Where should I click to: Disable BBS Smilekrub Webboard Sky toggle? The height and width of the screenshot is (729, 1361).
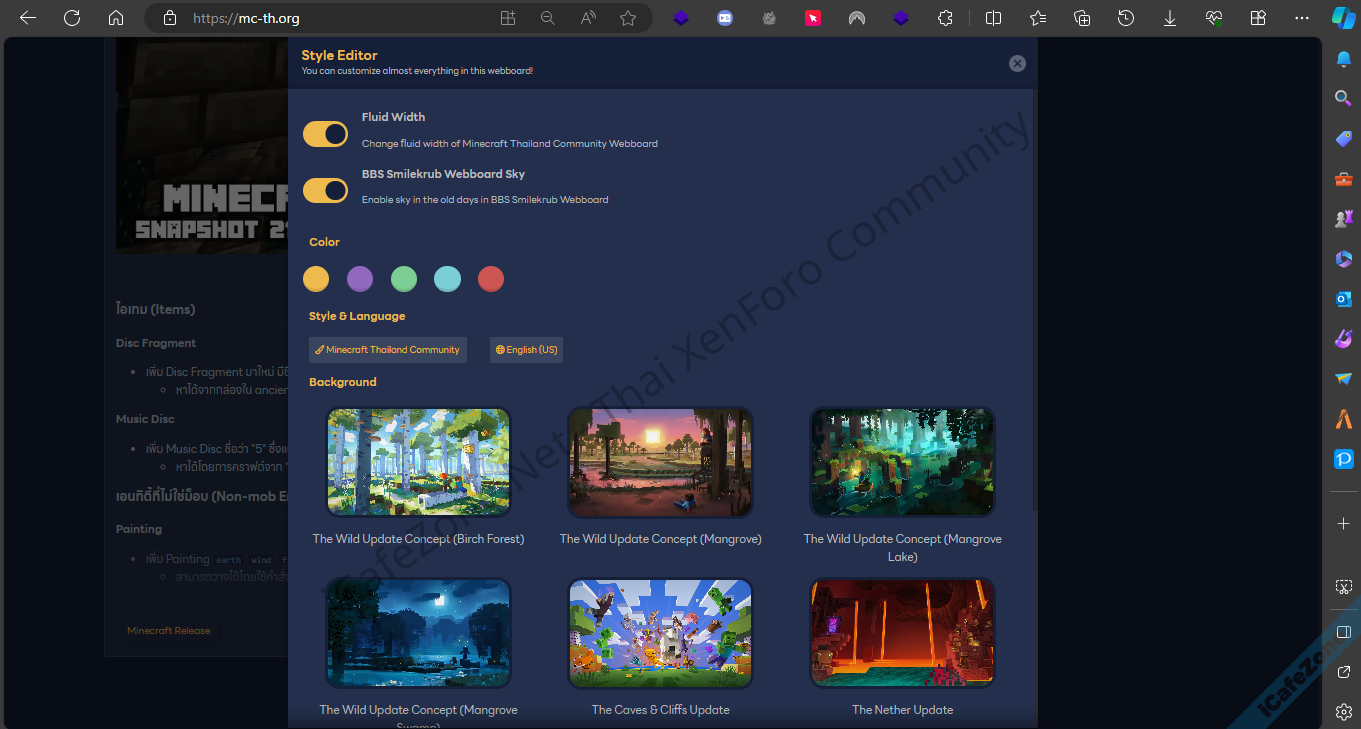point(325,190)
